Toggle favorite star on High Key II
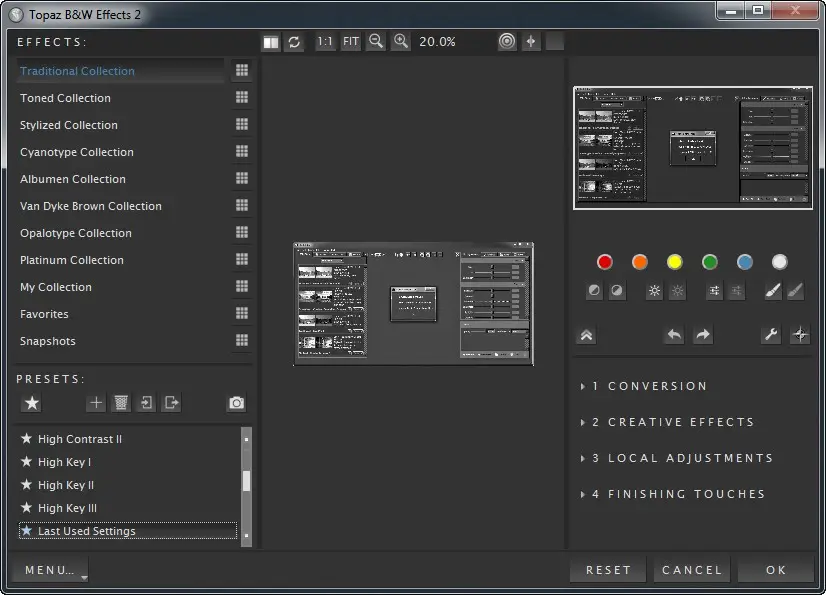 (27, 485)
